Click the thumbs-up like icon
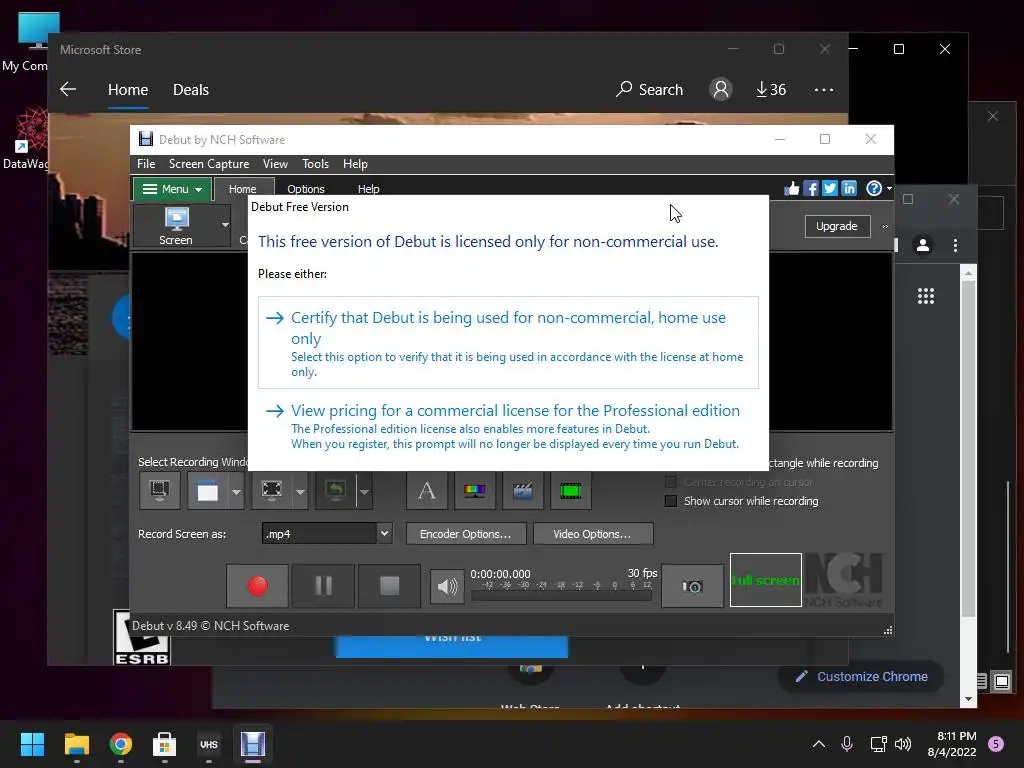Screen dimensions: 1024x768 [x=792, y=189]
